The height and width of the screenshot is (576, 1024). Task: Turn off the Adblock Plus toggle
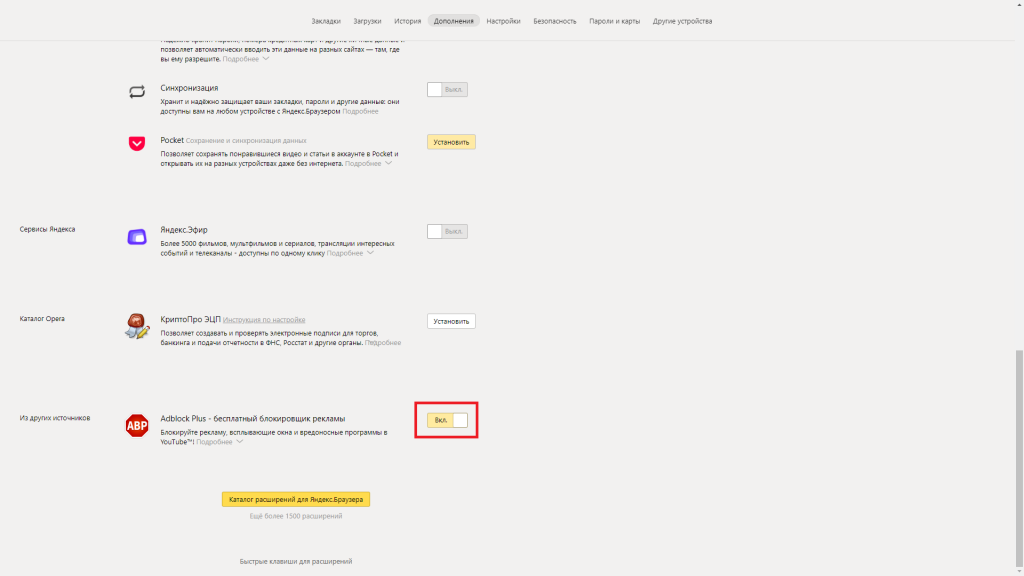click(x=447, y=420)
